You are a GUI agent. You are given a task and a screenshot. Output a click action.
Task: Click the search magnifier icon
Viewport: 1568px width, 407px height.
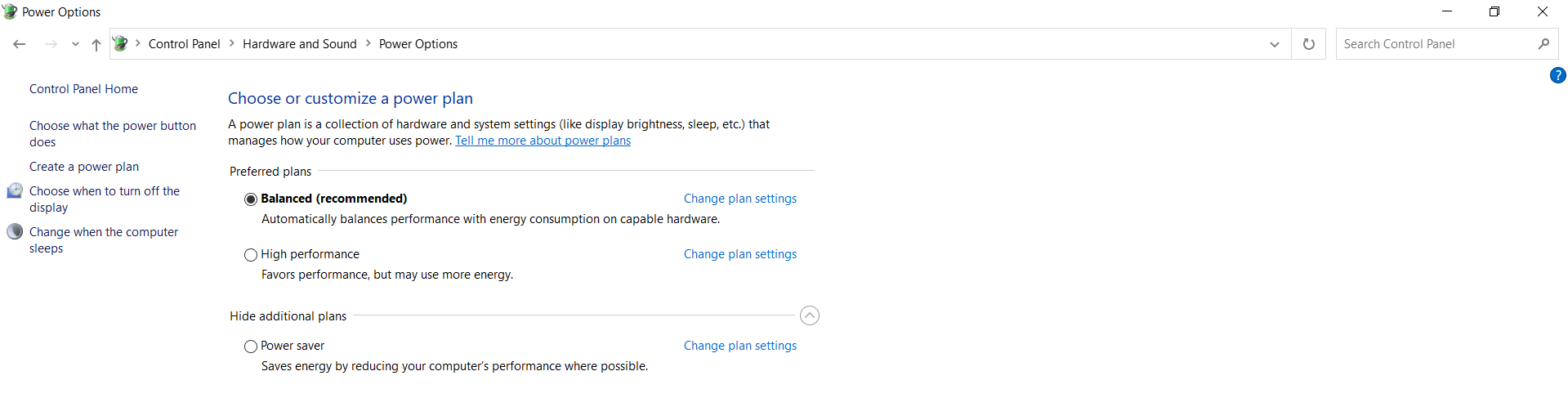(x=1543, y=44)
